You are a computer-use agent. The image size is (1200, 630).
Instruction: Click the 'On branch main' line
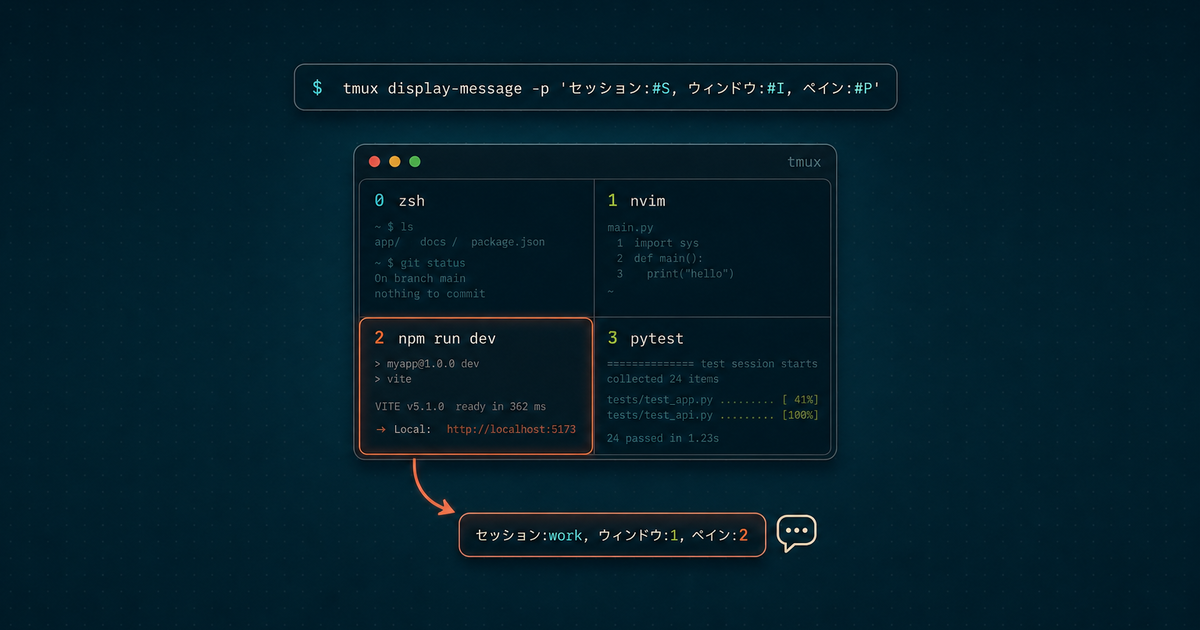click(420, 278)
